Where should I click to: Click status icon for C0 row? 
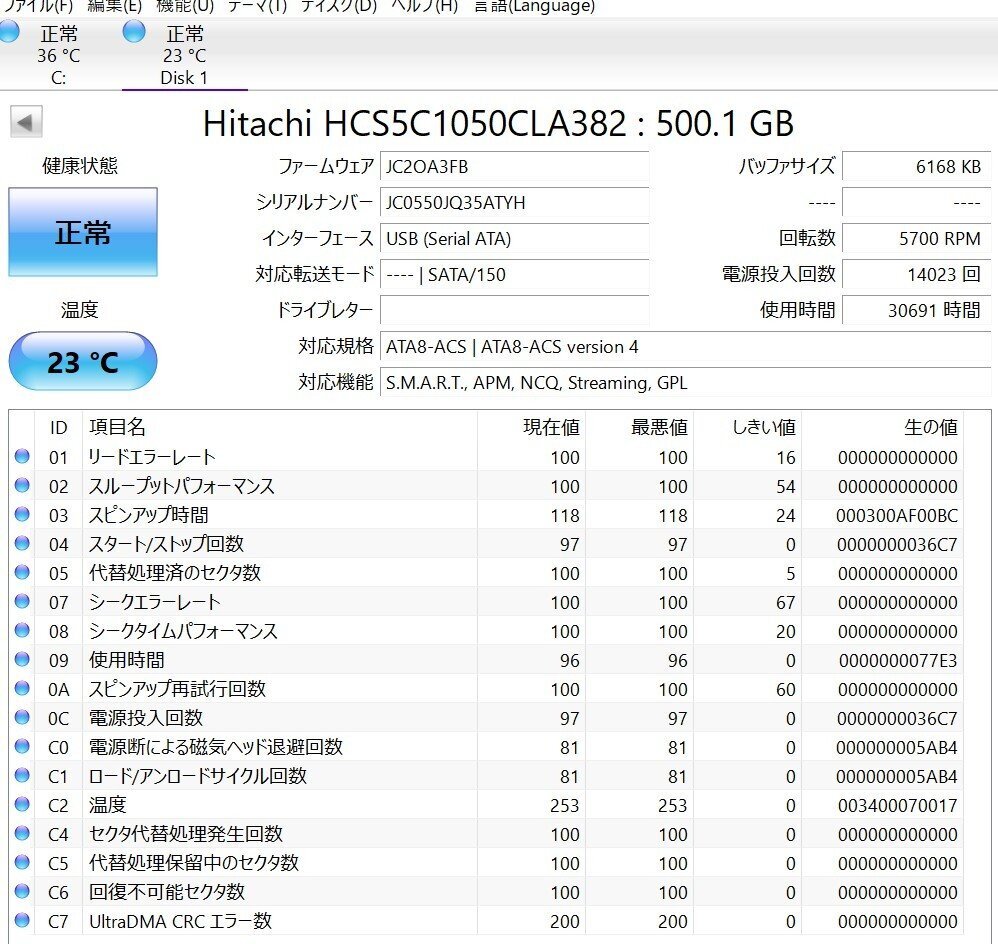[22, 745]
